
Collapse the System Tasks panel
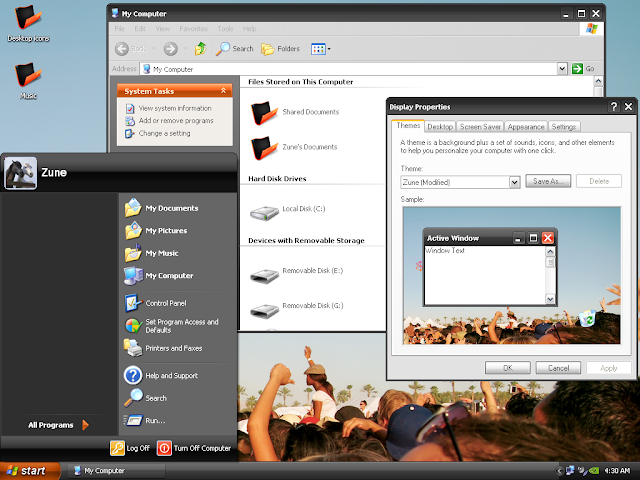click(x=223, y=91)
